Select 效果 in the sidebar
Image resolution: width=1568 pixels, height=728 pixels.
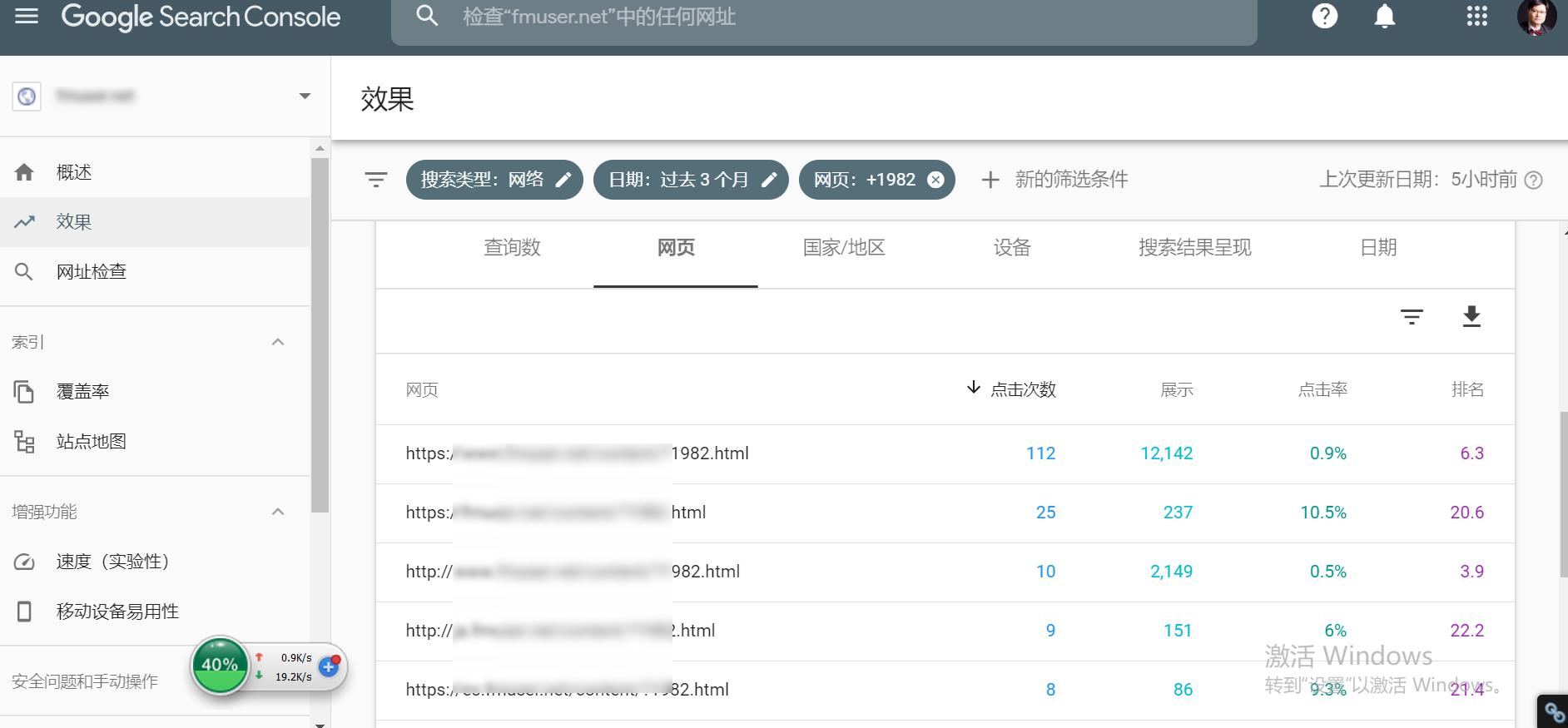[x=155, y=222]
